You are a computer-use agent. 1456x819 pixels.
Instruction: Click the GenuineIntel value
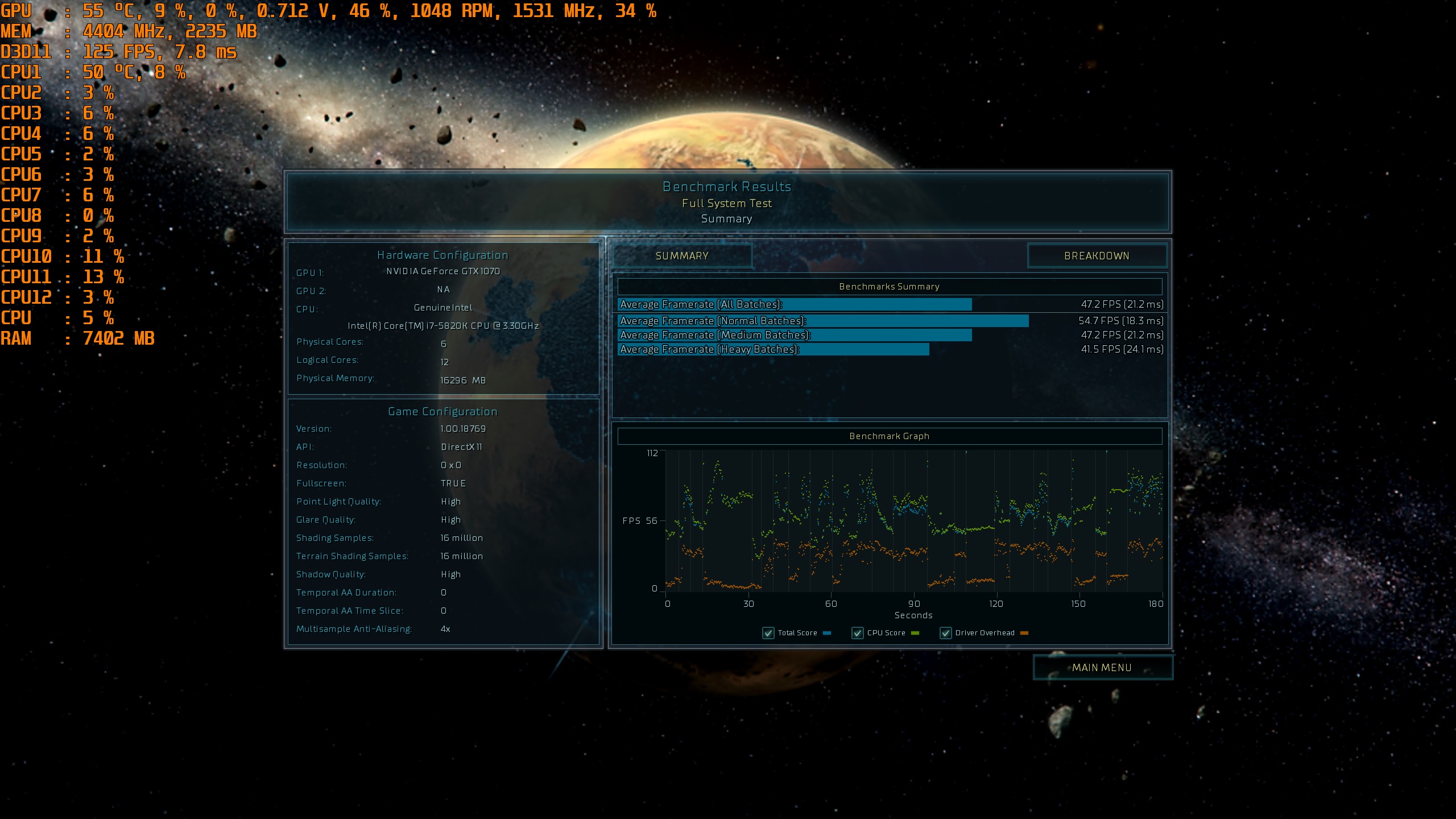click(443, 308)
